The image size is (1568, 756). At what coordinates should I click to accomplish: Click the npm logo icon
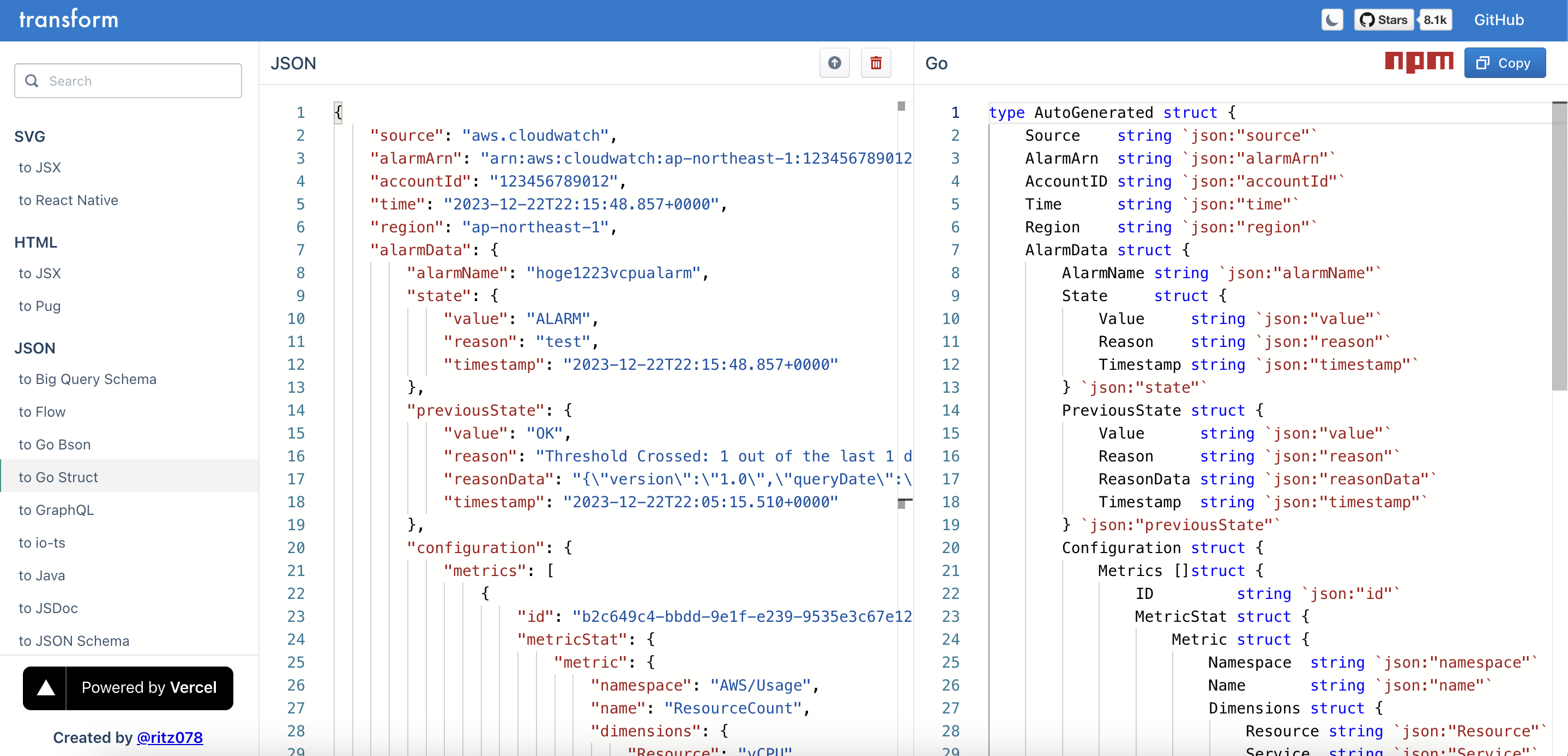coord(1419,62)
